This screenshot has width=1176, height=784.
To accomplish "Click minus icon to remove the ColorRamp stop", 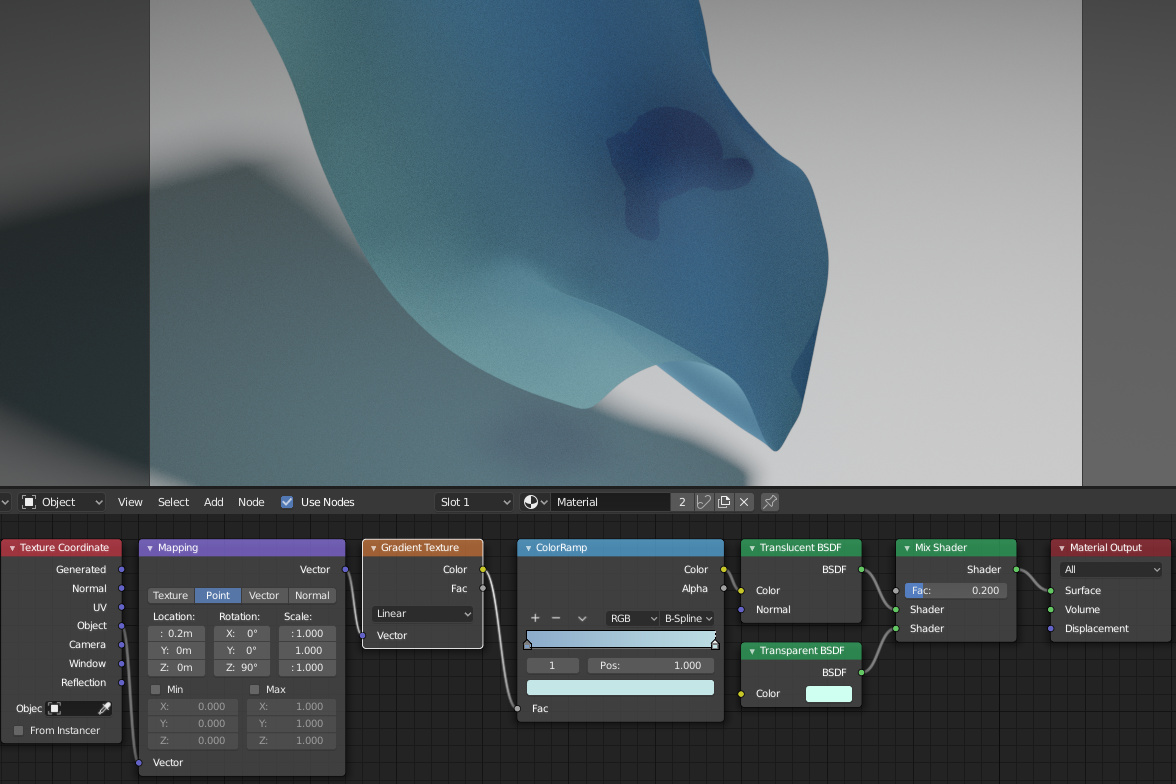I will pos(558,618).
